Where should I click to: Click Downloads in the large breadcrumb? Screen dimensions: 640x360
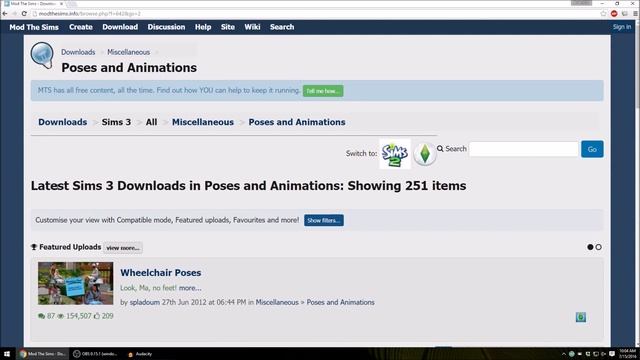click(62, 122)
